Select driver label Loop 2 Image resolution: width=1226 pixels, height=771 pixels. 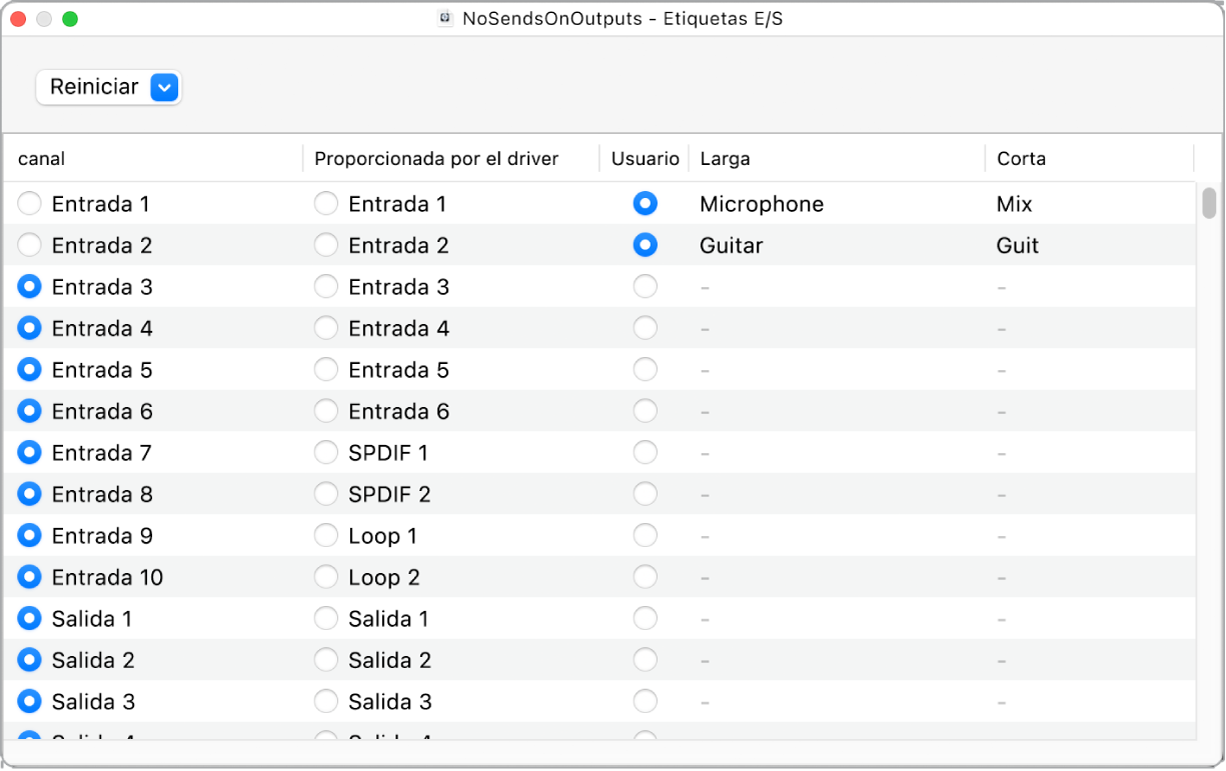(x=326, y=577)
